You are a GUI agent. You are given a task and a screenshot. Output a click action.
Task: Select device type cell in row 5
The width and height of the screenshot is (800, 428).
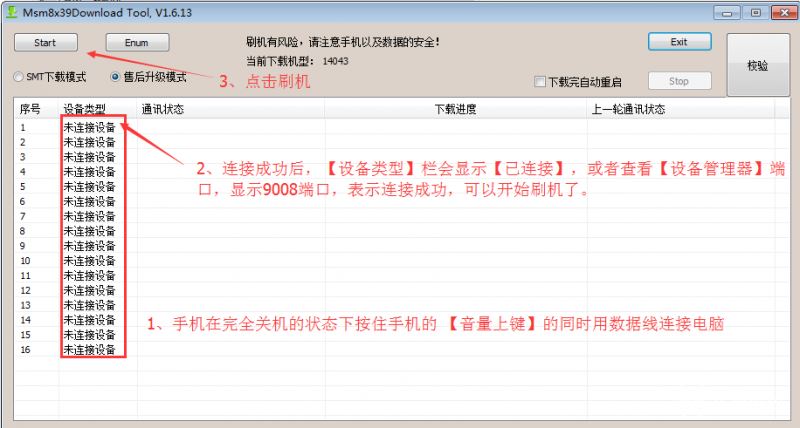pos(90,187)
